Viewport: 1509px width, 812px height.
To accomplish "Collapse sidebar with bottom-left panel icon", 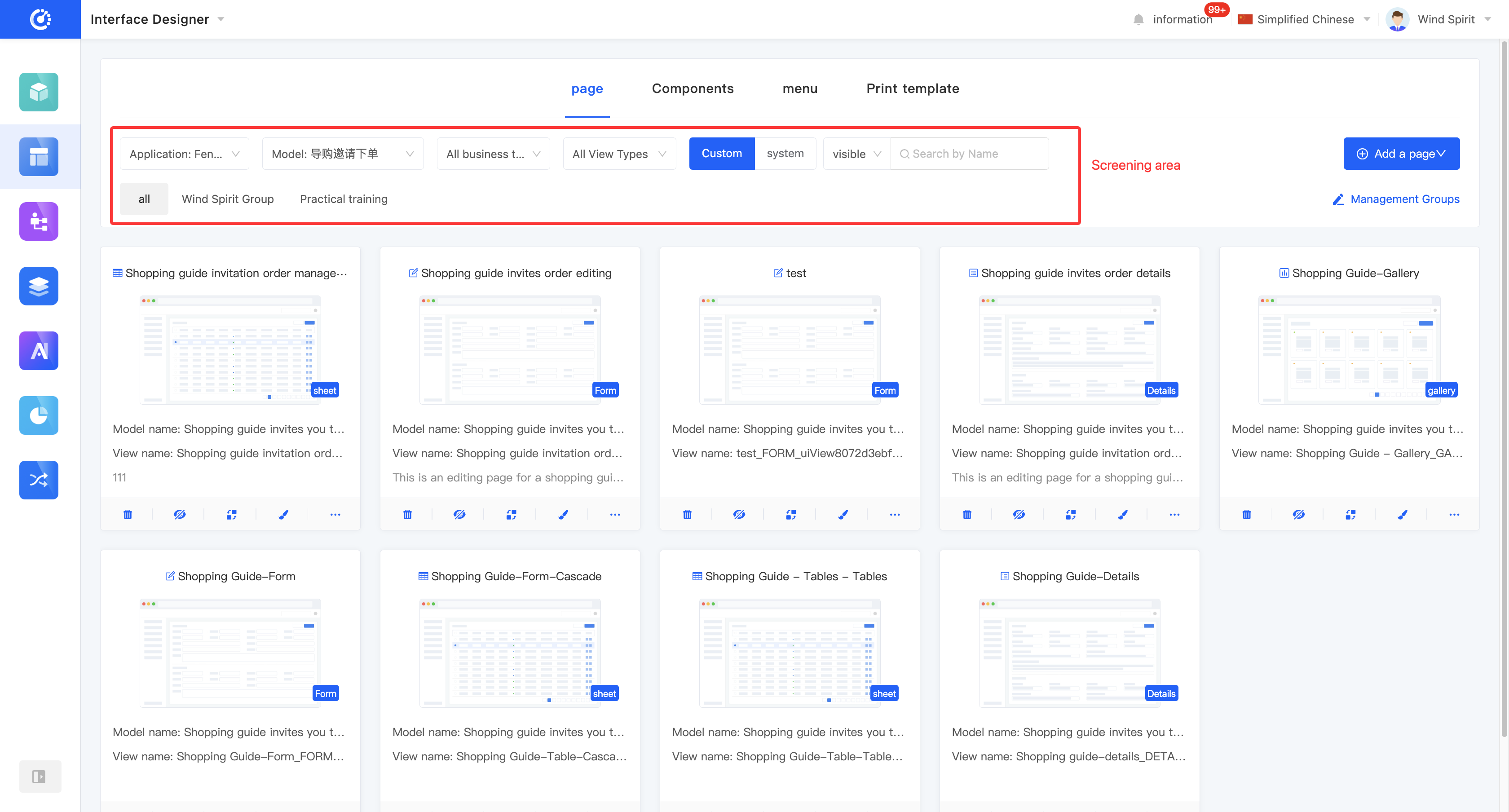I will (39, 776).
